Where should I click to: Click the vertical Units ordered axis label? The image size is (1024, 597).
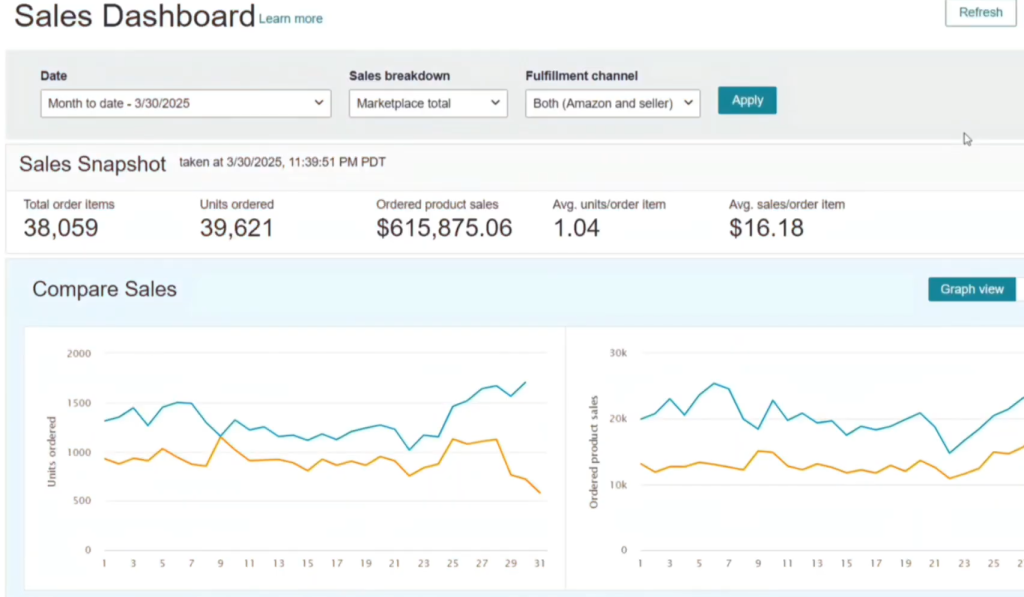pos(52,451)
